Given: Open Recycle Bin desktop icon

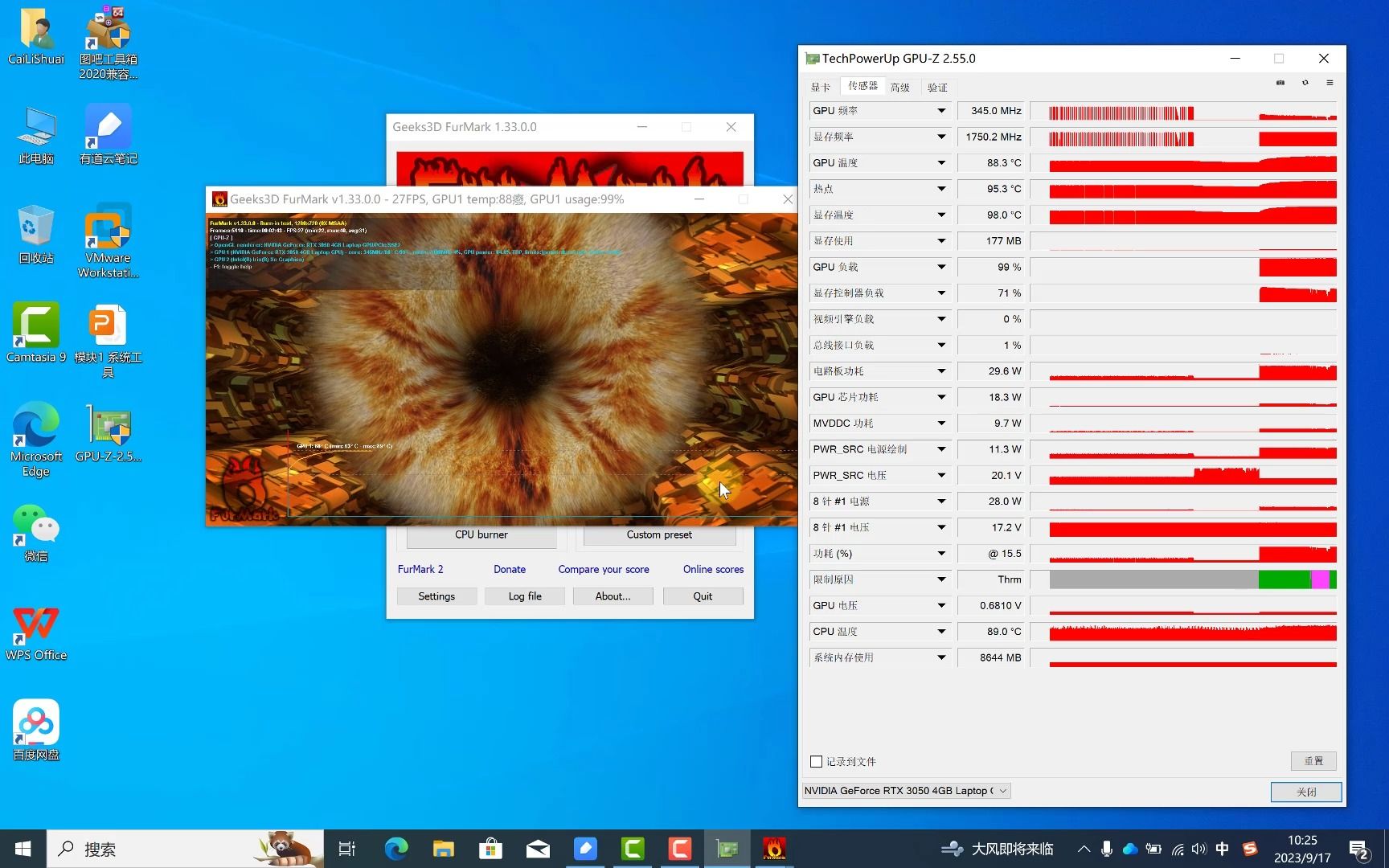Looking at the screenshot, I should click(36, 234).
